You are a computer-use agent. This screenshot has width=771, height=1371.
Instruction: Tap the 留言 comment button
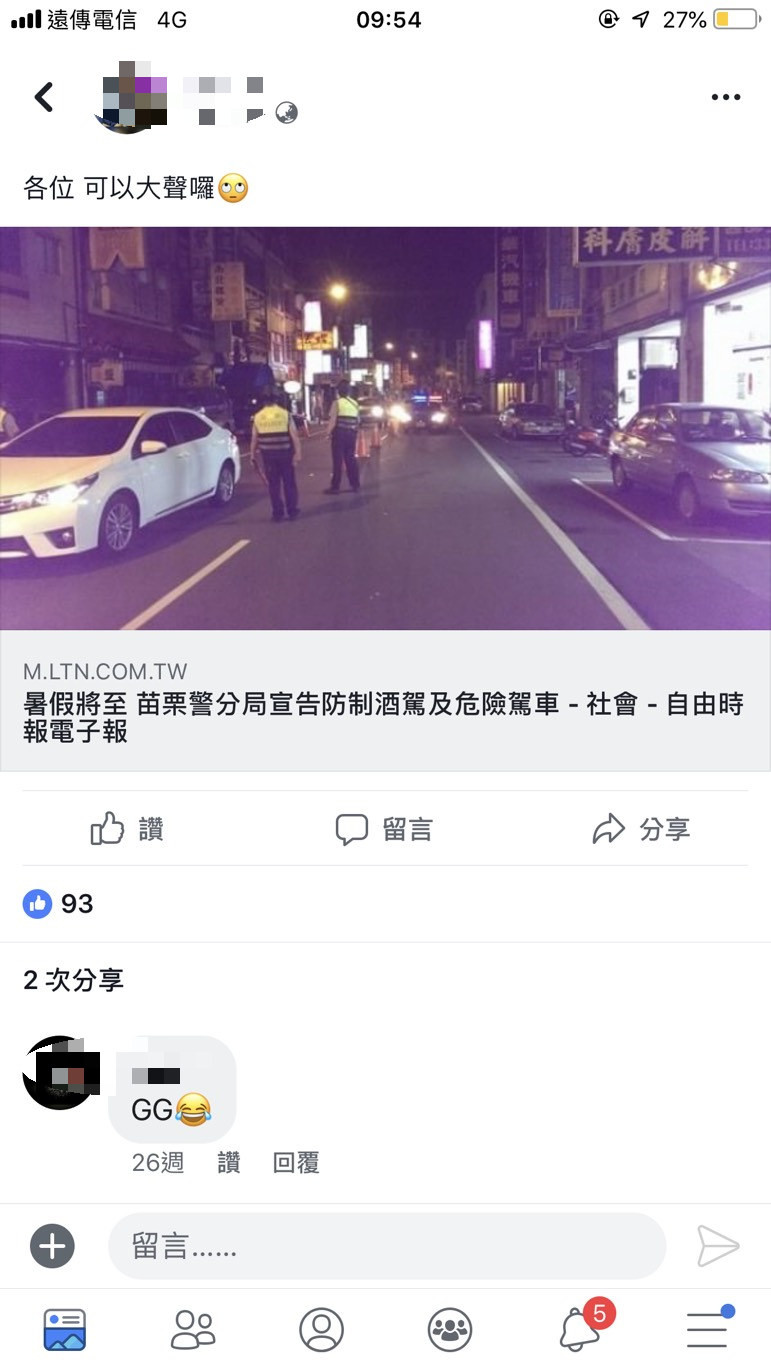click(x=384, y=829)
